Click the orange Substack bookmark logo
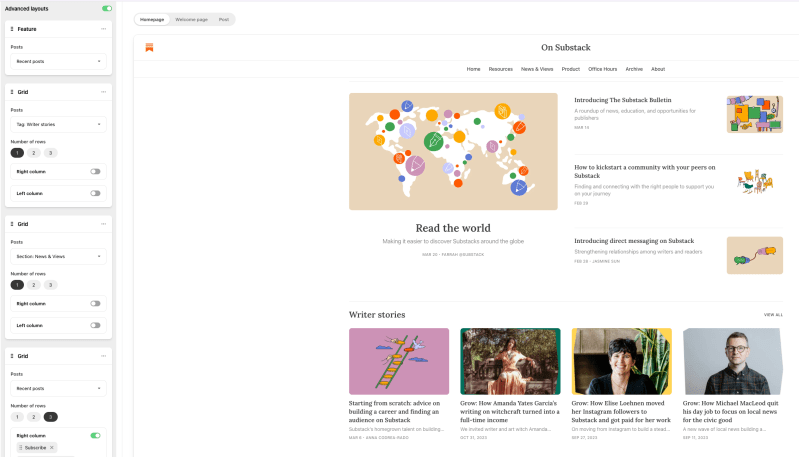Screen dimensions: 799x457 (x=149, y=47)
